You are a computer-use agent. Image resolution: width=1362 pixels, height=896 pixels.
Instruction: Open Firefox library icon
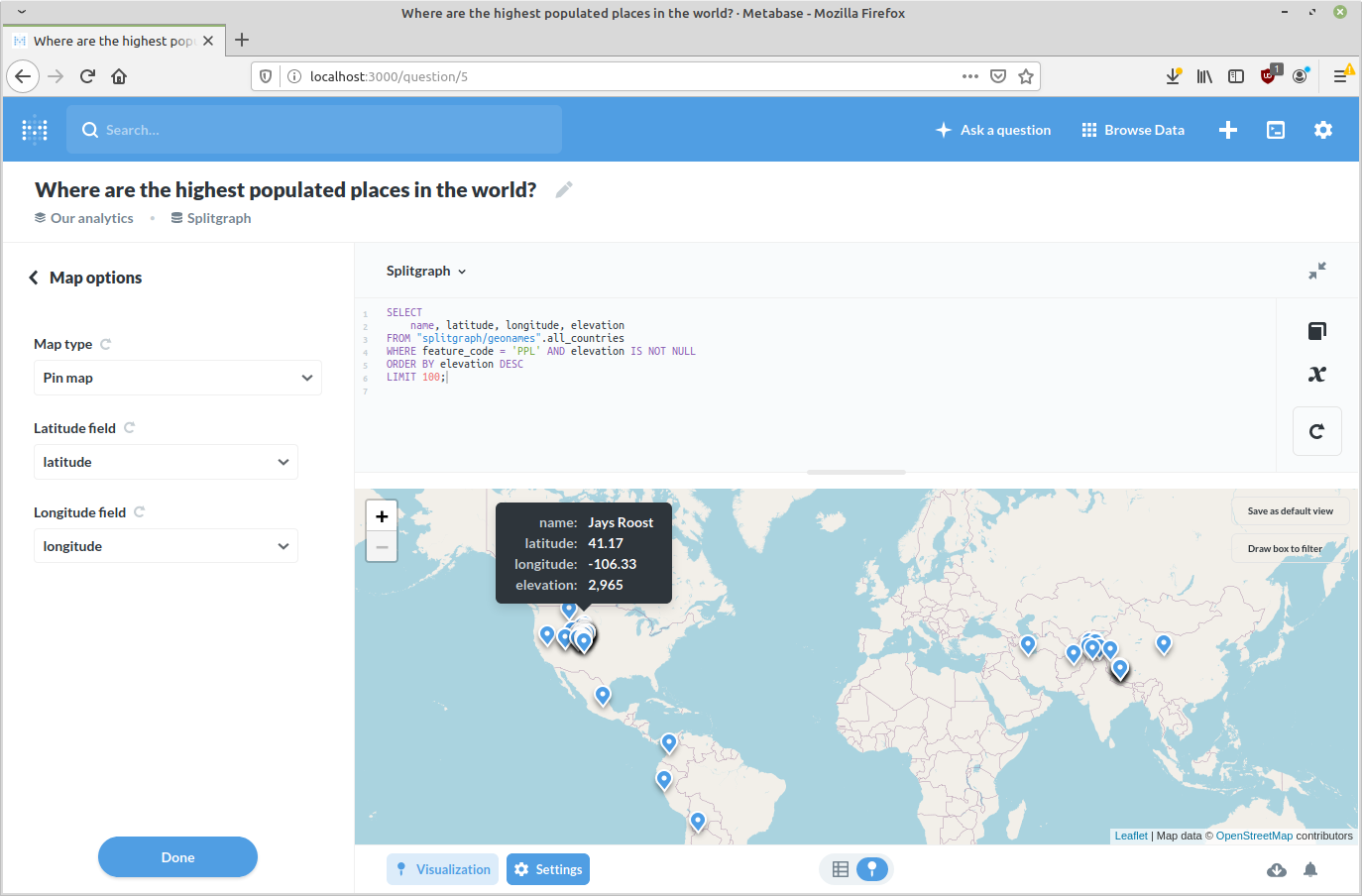1204,76
